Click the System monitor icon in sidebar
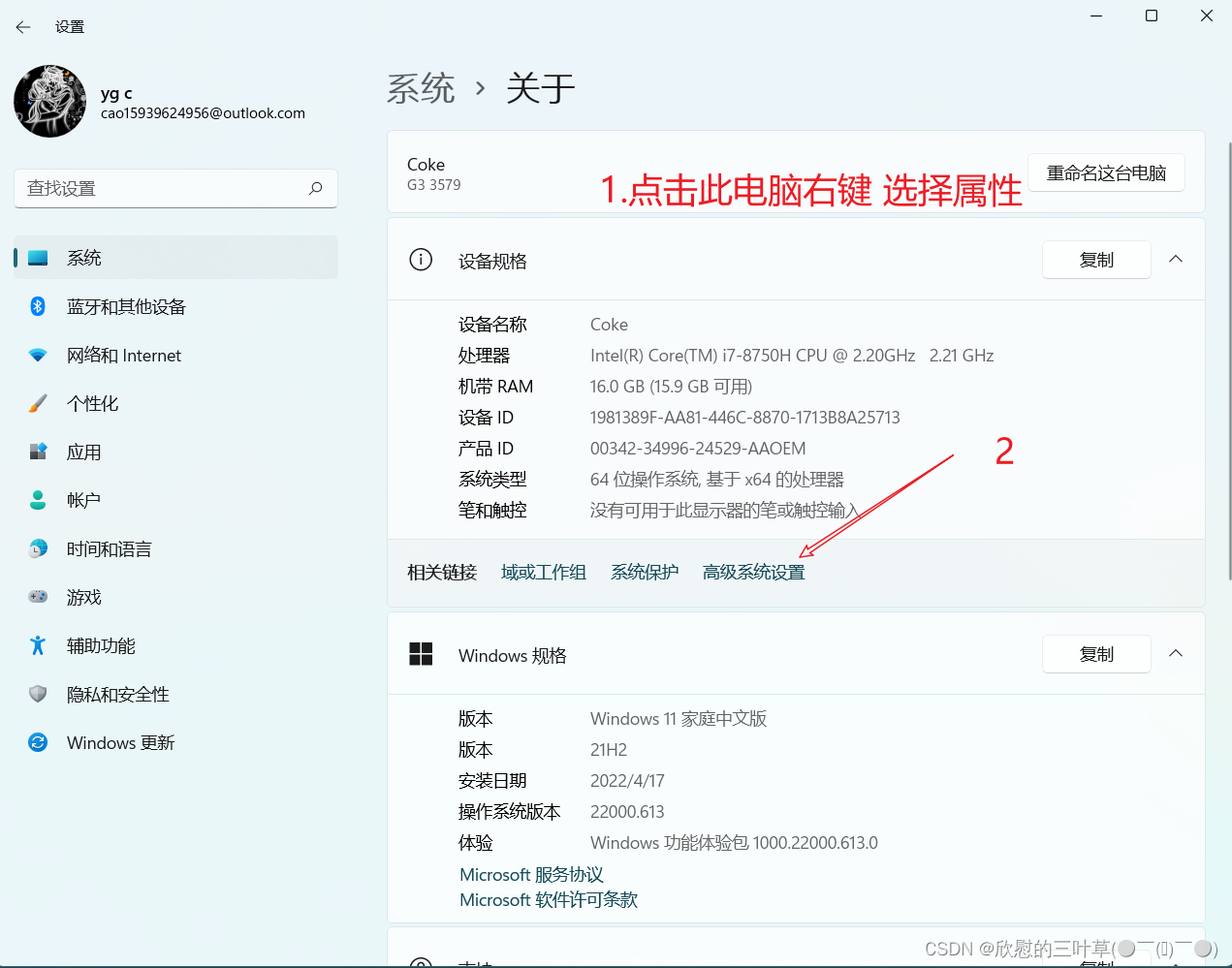Screen dimensions: 1232x968 38,258
